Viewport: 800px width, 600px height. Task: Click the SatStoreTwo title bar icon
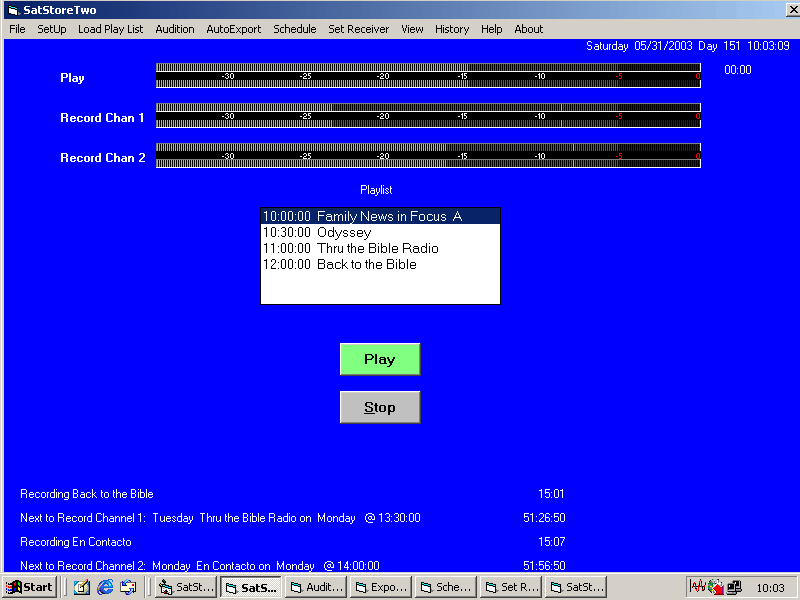[13, 10]
